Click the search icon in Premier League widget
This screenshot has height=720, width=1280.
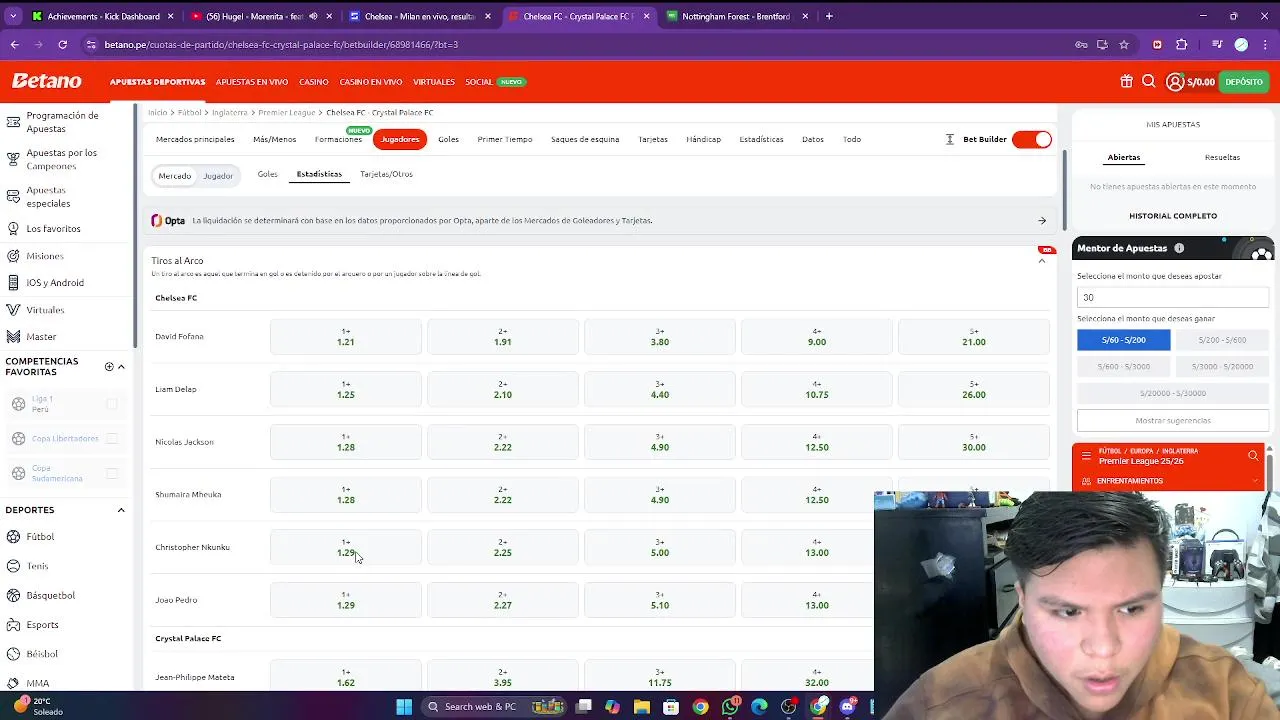[x=1253, y=456]
